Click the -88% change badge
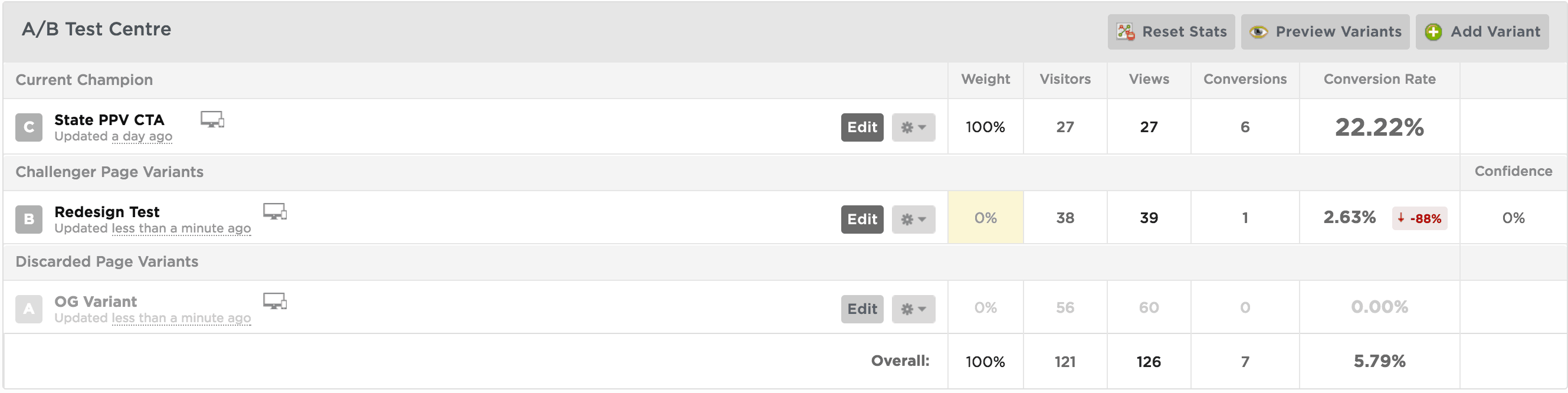This screenshot has width=1568, height=393. (1419, 218)
